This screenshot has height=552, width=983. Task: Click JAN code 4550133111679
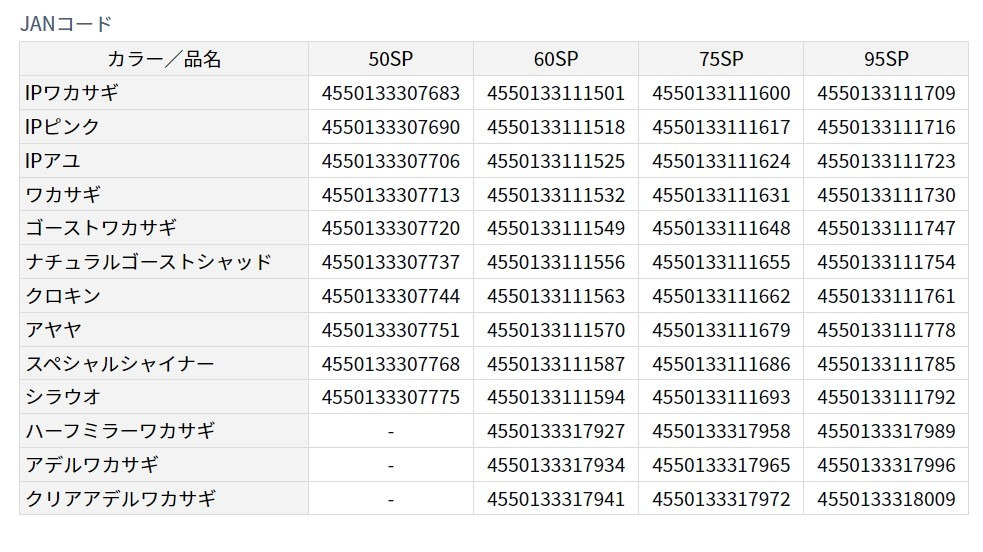(720, 330)
